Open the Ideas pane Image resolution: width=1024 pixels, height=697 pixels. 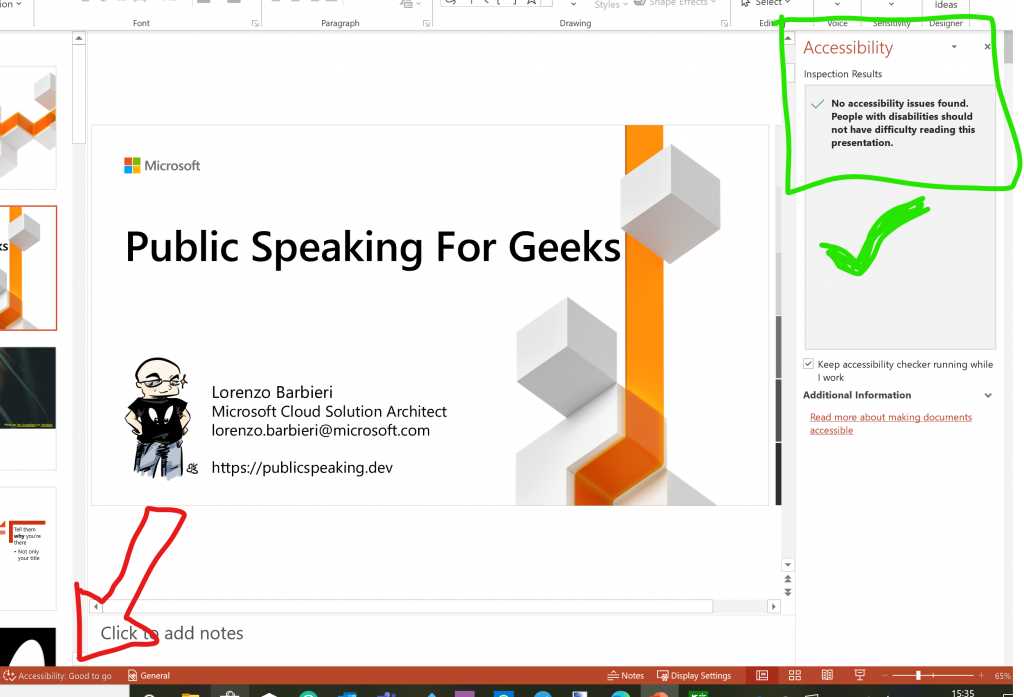pyautogui.click(x=945, y=5)
